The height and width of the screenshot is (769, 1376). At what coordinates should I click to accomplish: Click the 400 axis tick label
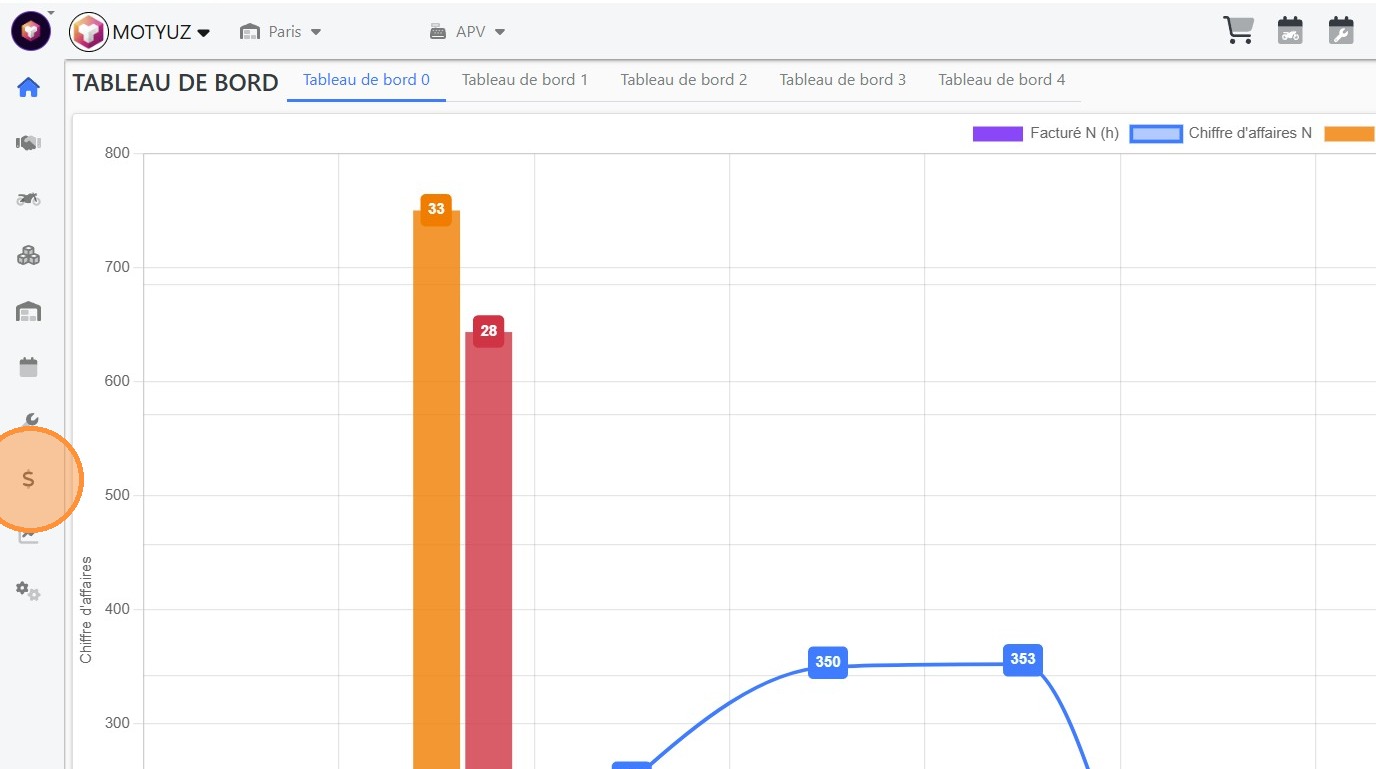(117, 609)
